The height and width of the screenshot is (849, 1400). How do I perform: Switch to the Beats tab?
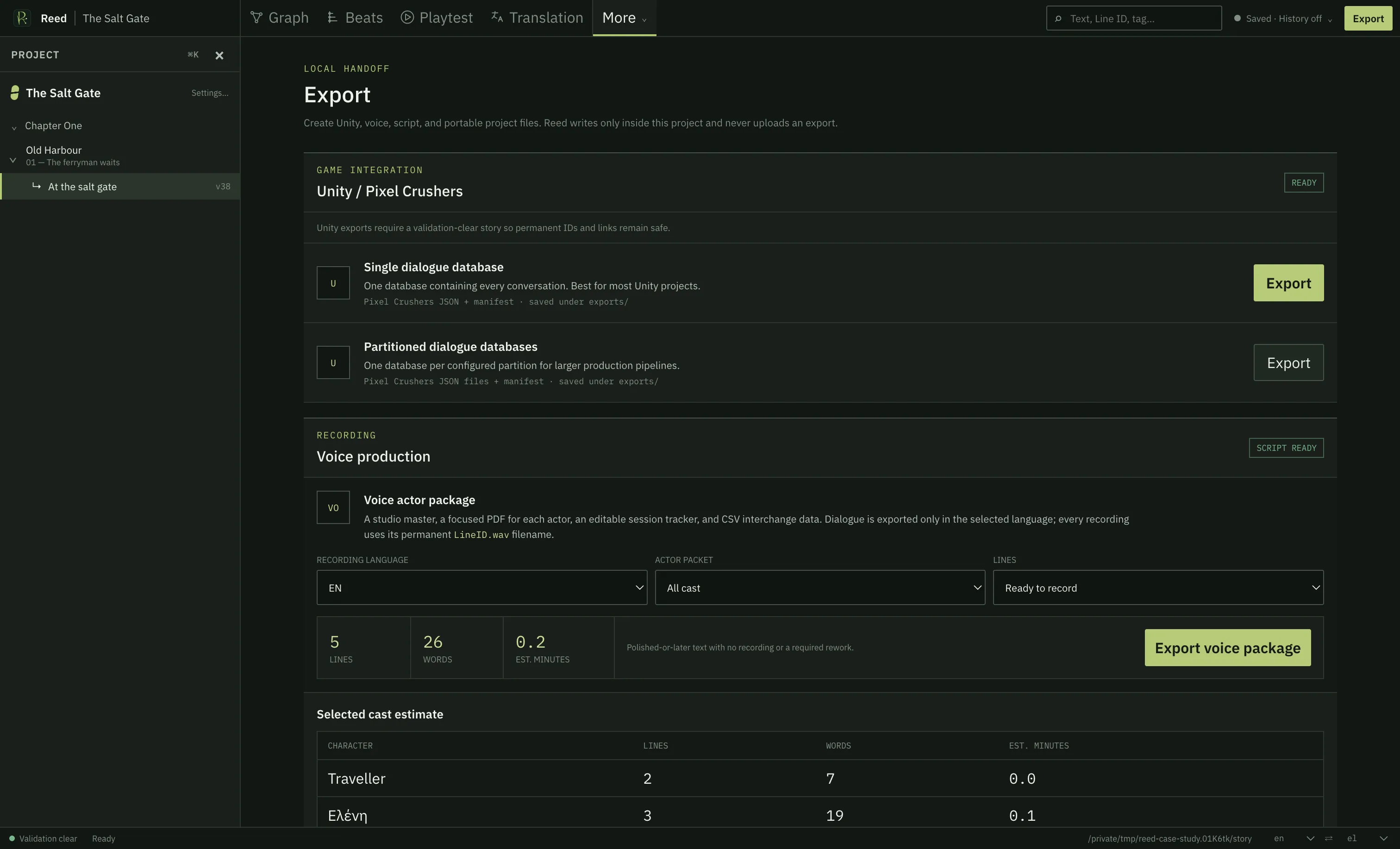pyautogui.click(x=355, y=18)
